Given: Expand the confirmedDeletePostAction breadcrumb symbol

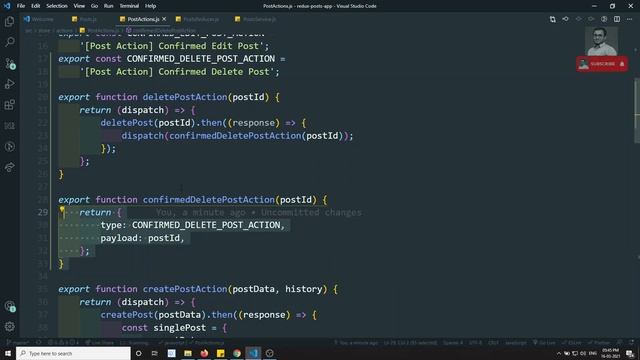Looking at the screenshot, I should 160,30.
